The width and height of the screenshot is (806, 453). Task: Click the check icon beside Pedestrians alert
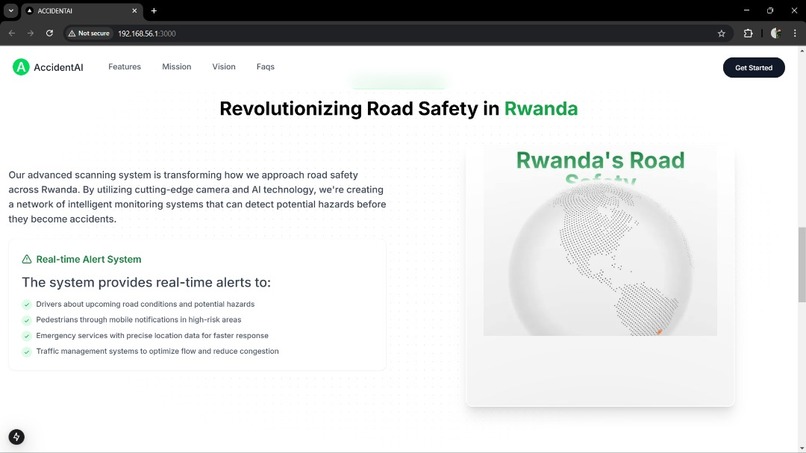27,320
